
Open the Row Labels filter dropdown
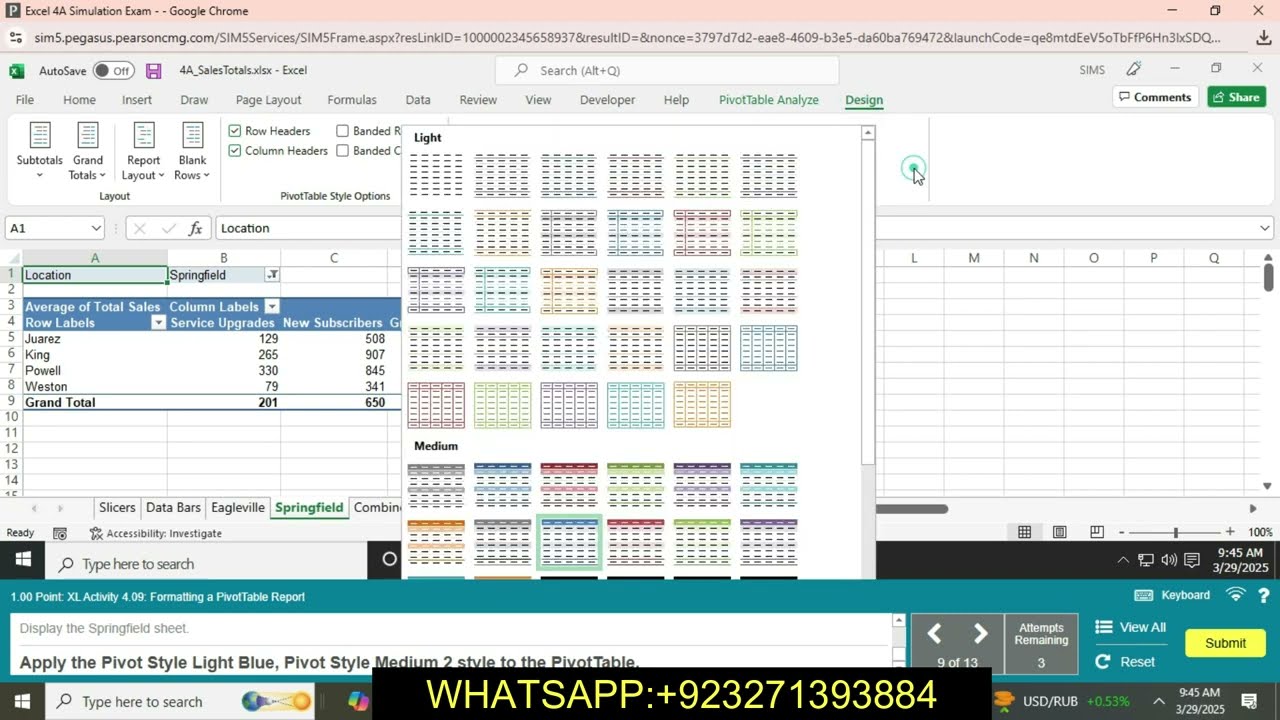click(x=158, y=323)
